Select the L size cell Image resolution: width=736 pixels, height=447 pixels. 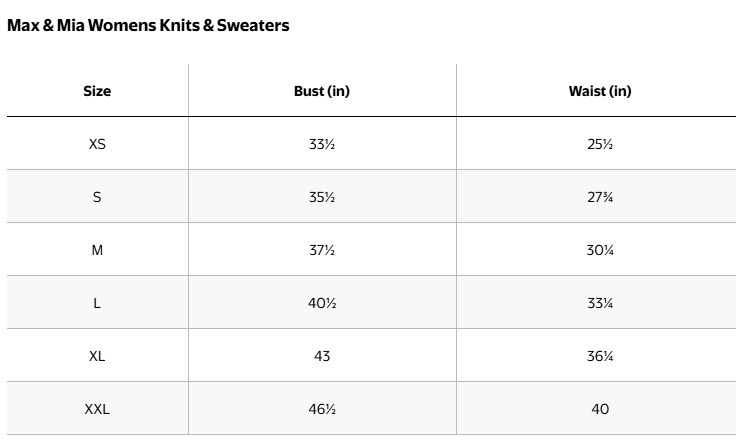(x=97, y=303)
